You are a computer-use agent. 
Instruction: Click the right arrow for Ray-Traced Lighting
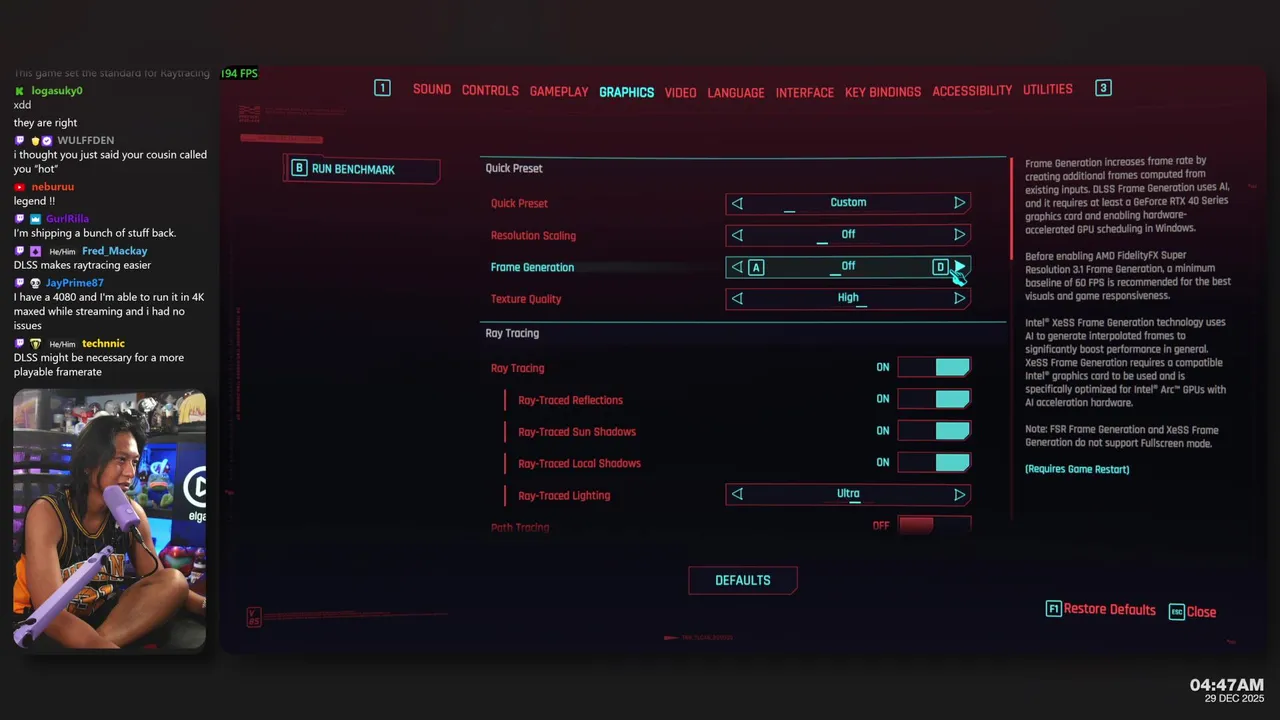[959, 494]
